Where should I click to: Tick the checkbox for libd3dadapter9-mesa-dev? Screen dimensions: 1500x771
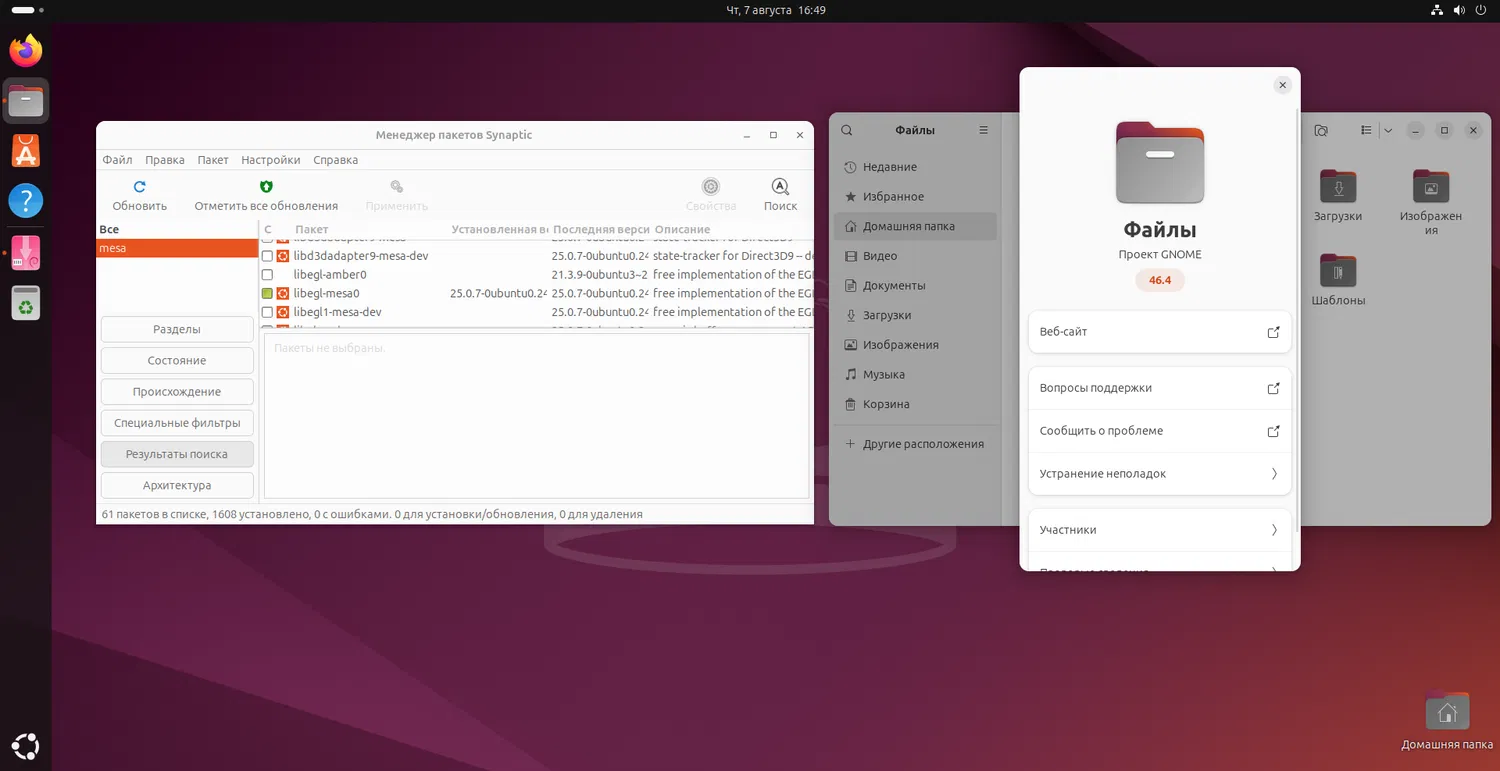[x=267, y=256]
